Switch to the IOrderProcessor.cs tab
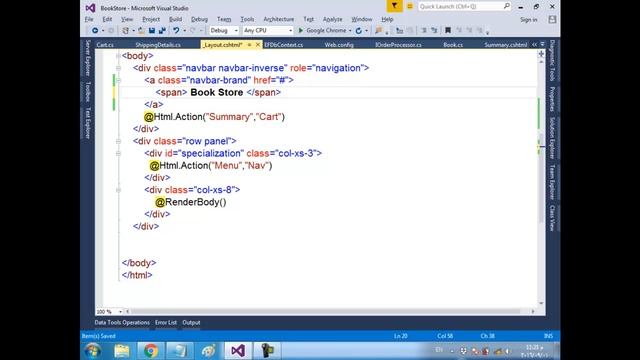The image size is (640, 360). (398, 45)
